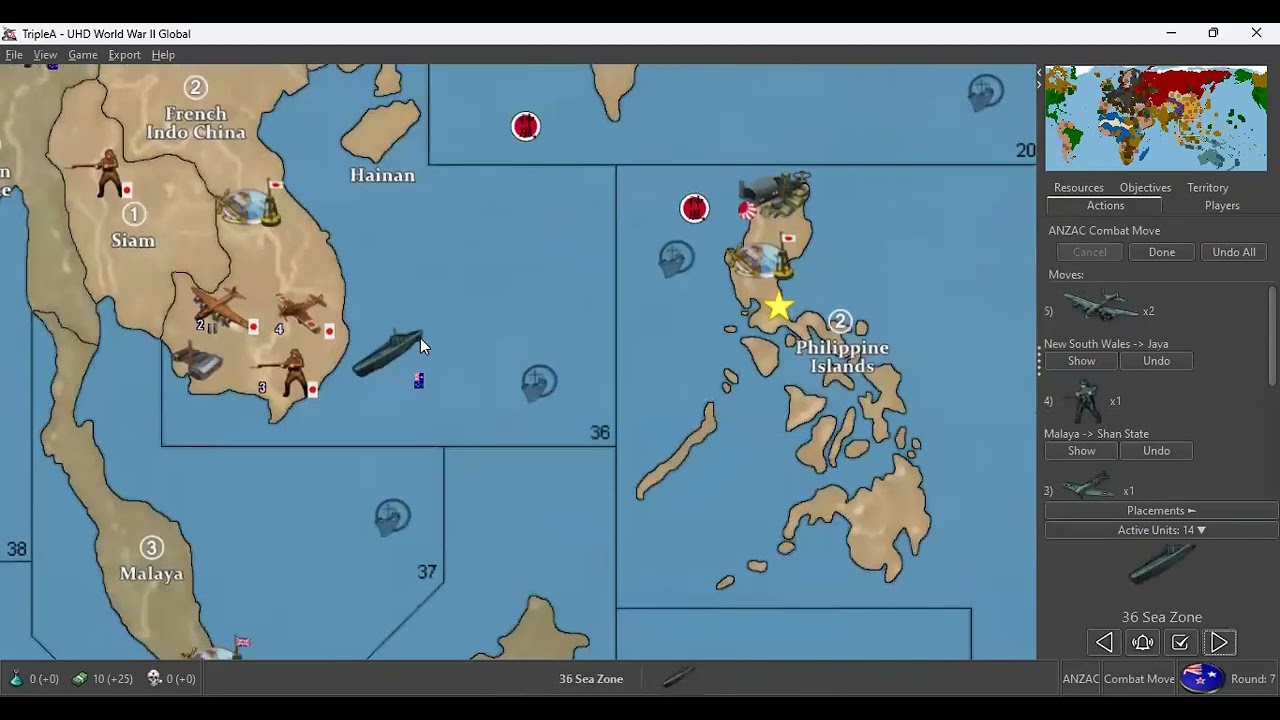1280x720 pixels.
Task: Click the infantry icon in move 4
Action: [x=1085, y=401]
